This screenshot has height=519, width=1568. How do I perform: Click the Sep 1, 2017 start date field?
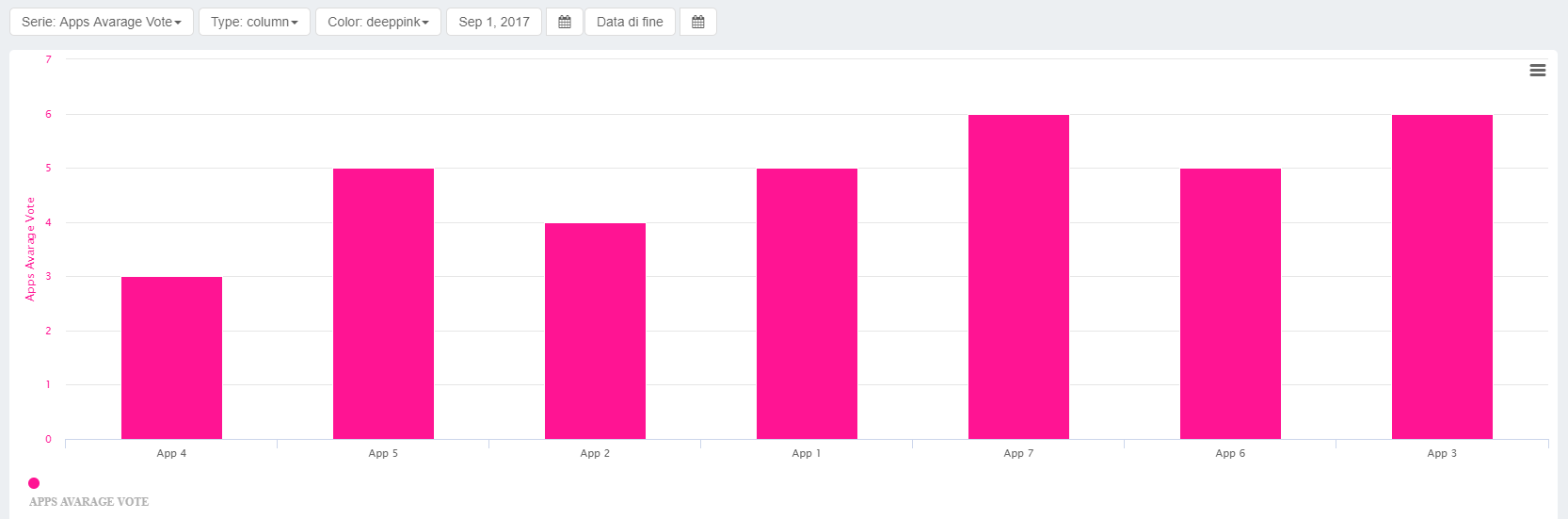coord(493,22)
